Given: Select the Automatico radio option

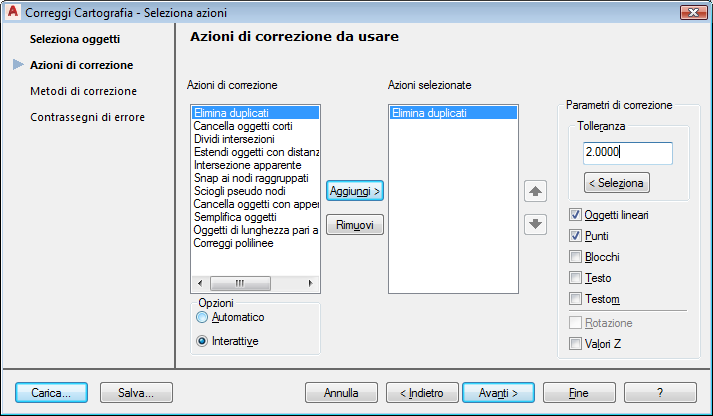Looking at the screenshot, I should tap(202, 317).
